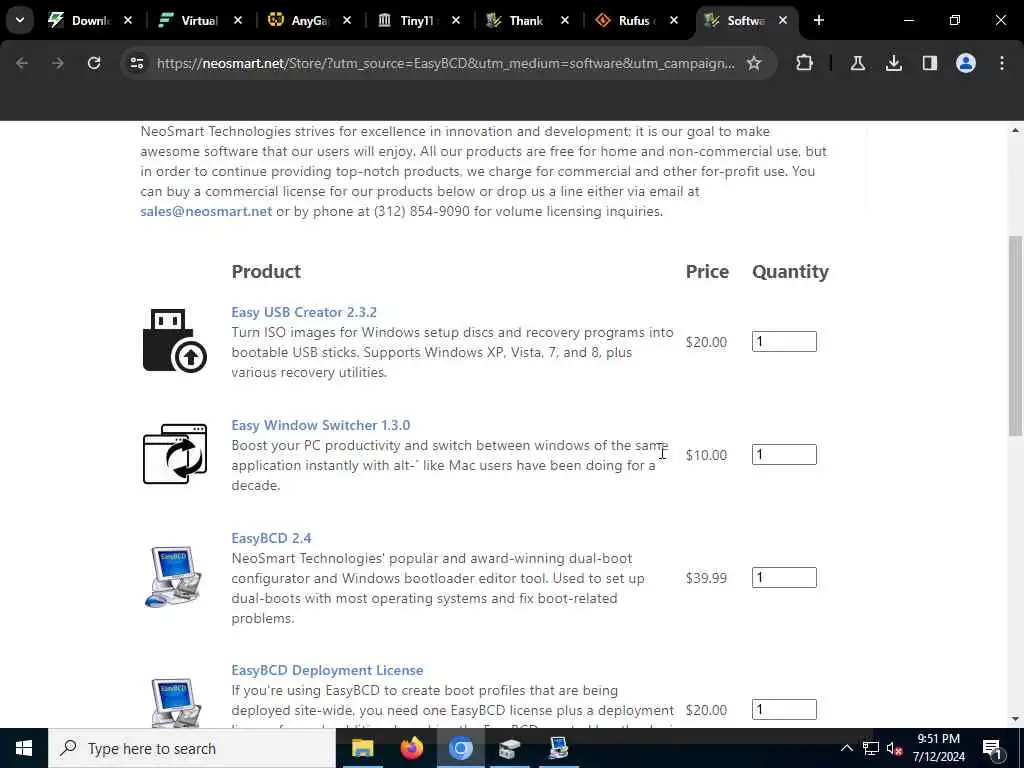Open the browser Downloads icon
The height and width of the screenshot is (768, 1024).
click(x=894, y=63)
